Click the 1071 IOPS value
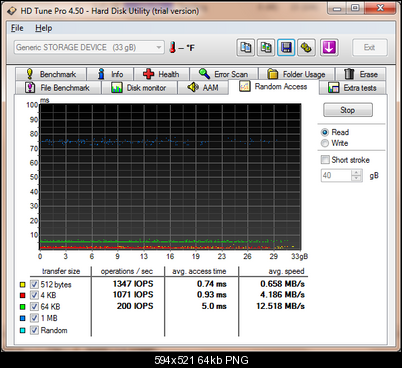The width and height of the screenshot is (402, 368). 133,295
